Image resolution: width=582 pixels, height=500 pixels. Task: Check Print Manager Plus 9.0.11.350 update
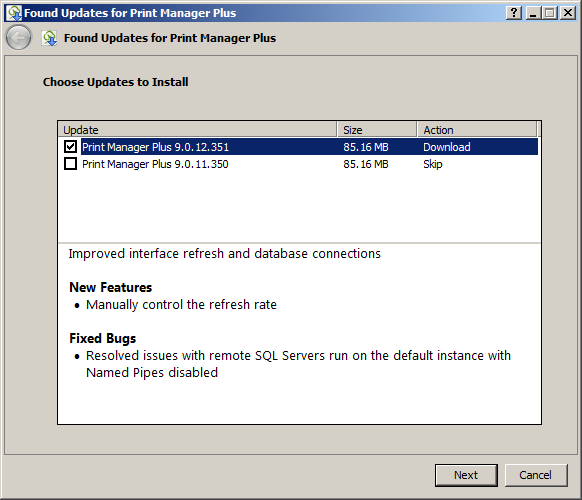point(71,164)
